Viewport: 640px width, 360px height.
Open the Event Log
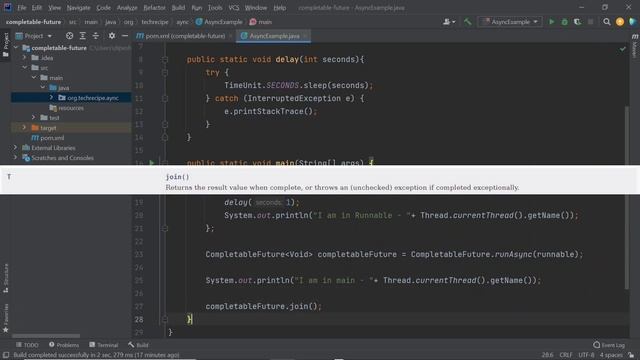click(x=609, y=345)
